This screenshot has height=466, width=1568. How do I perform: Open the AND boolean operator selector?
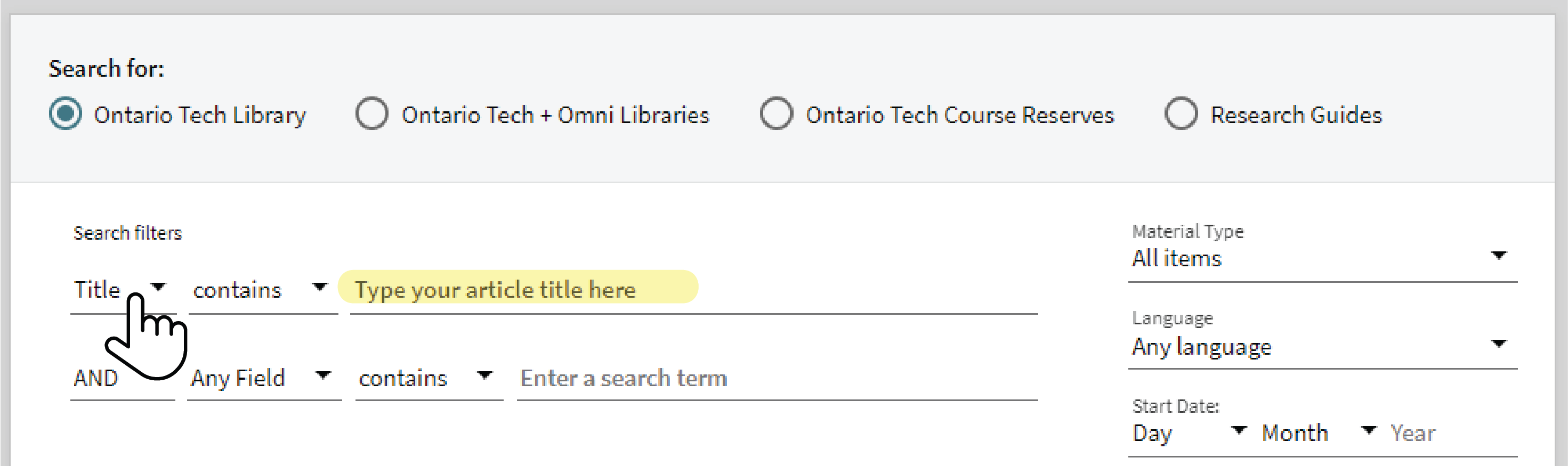coord(123,379)
